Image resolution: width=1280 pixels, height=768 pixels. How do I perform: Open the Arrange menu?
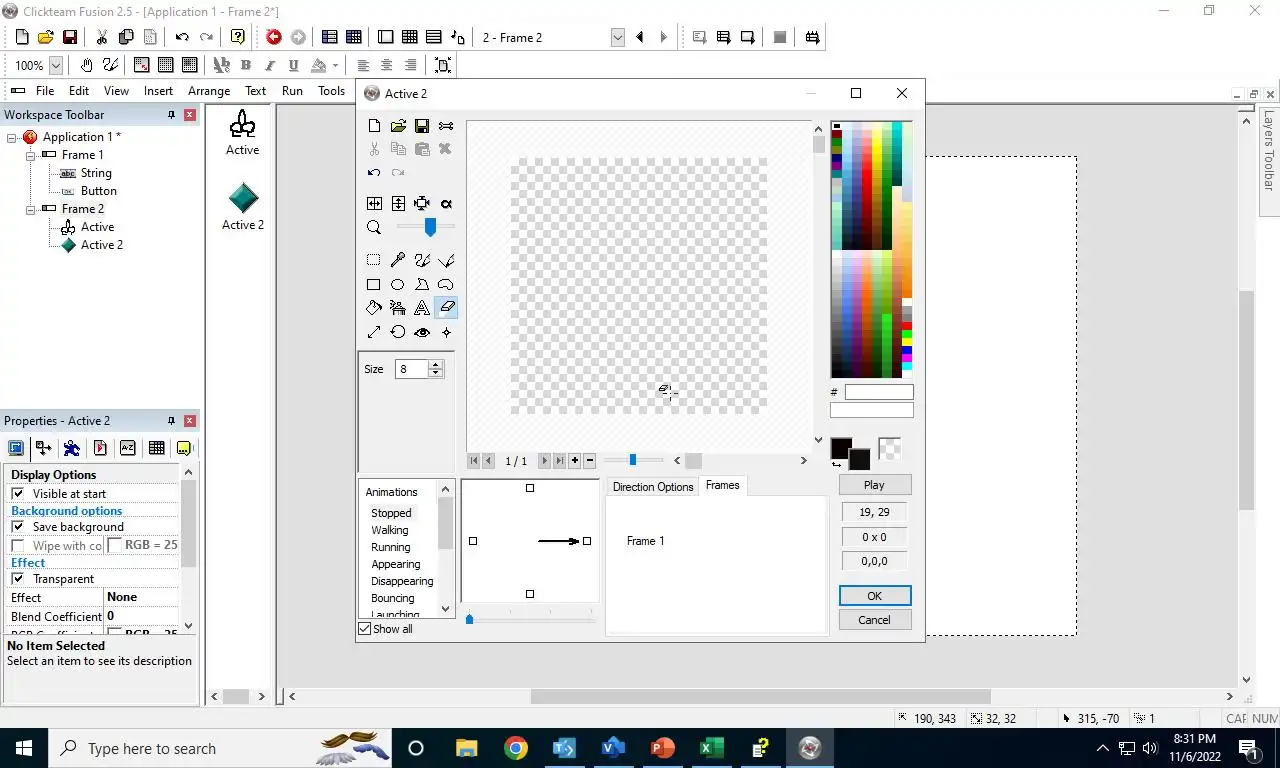point(209,91)
